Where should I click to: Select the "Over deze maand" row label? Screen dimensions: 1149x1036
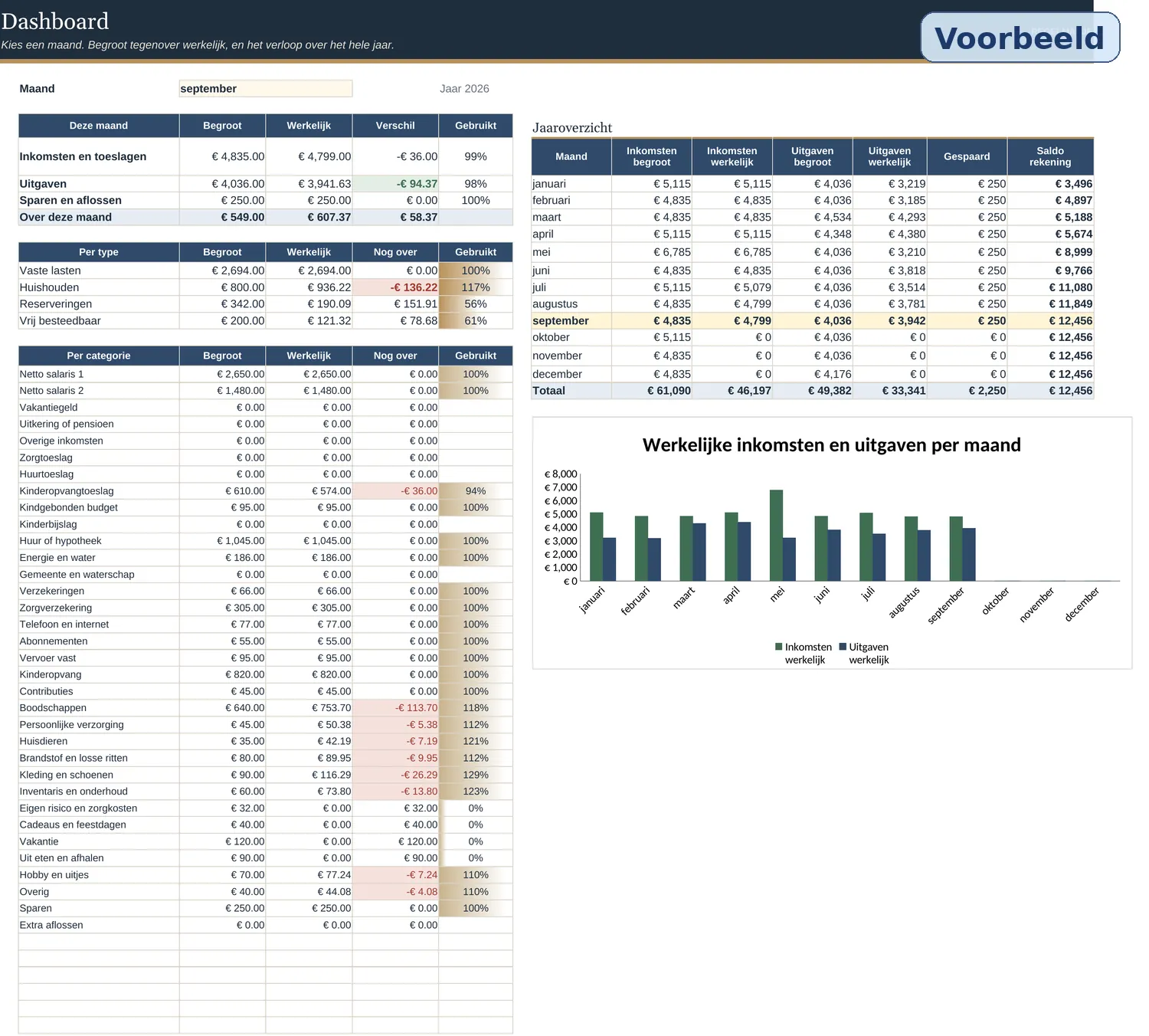click(66, 217)
